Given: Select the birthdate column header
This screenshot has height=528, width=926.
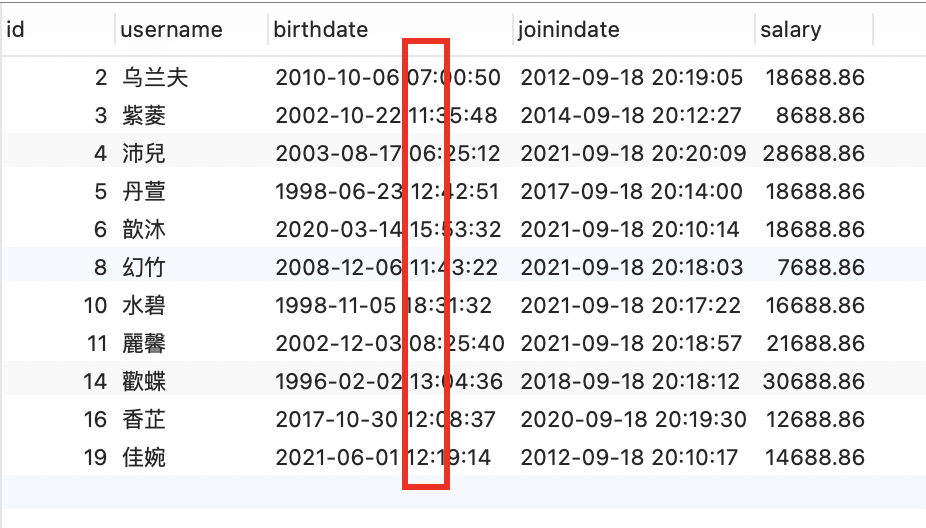Looking at the screenshot, I should click(321, 30).
